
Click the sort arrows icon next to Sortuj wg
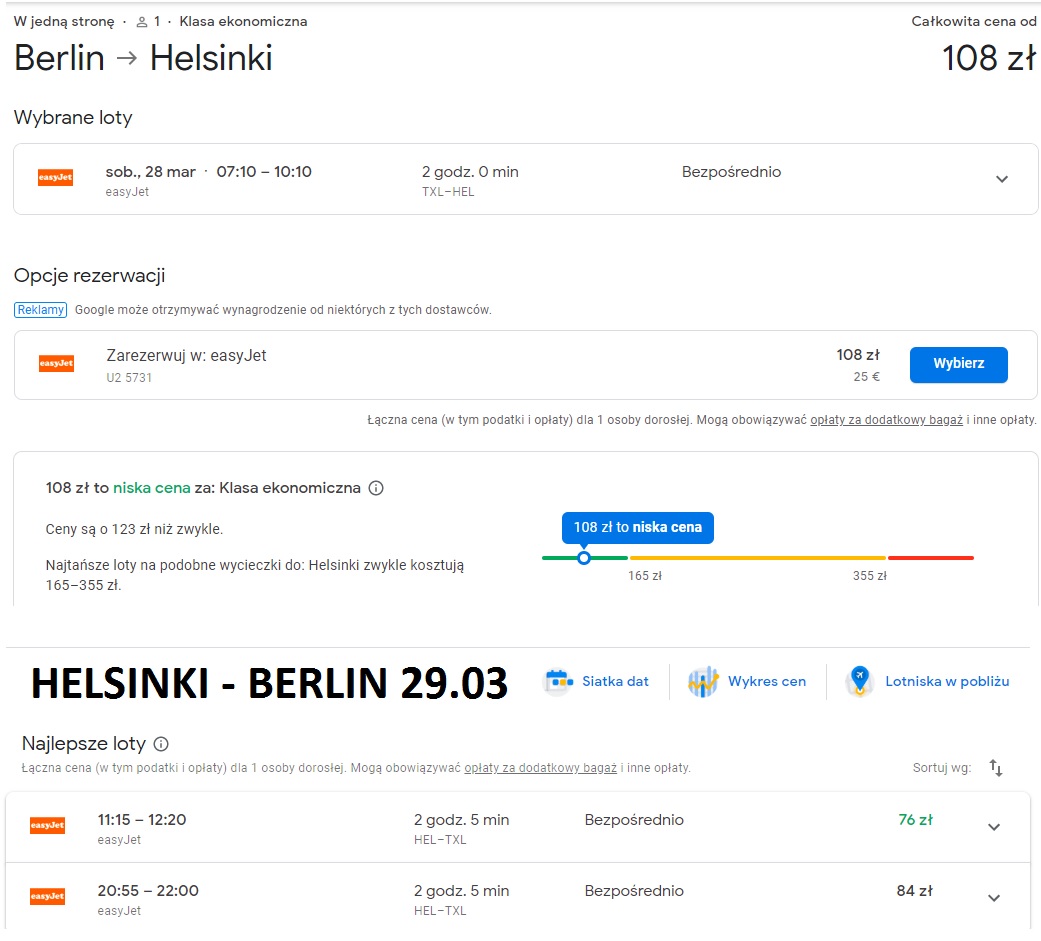coord(996,768)
